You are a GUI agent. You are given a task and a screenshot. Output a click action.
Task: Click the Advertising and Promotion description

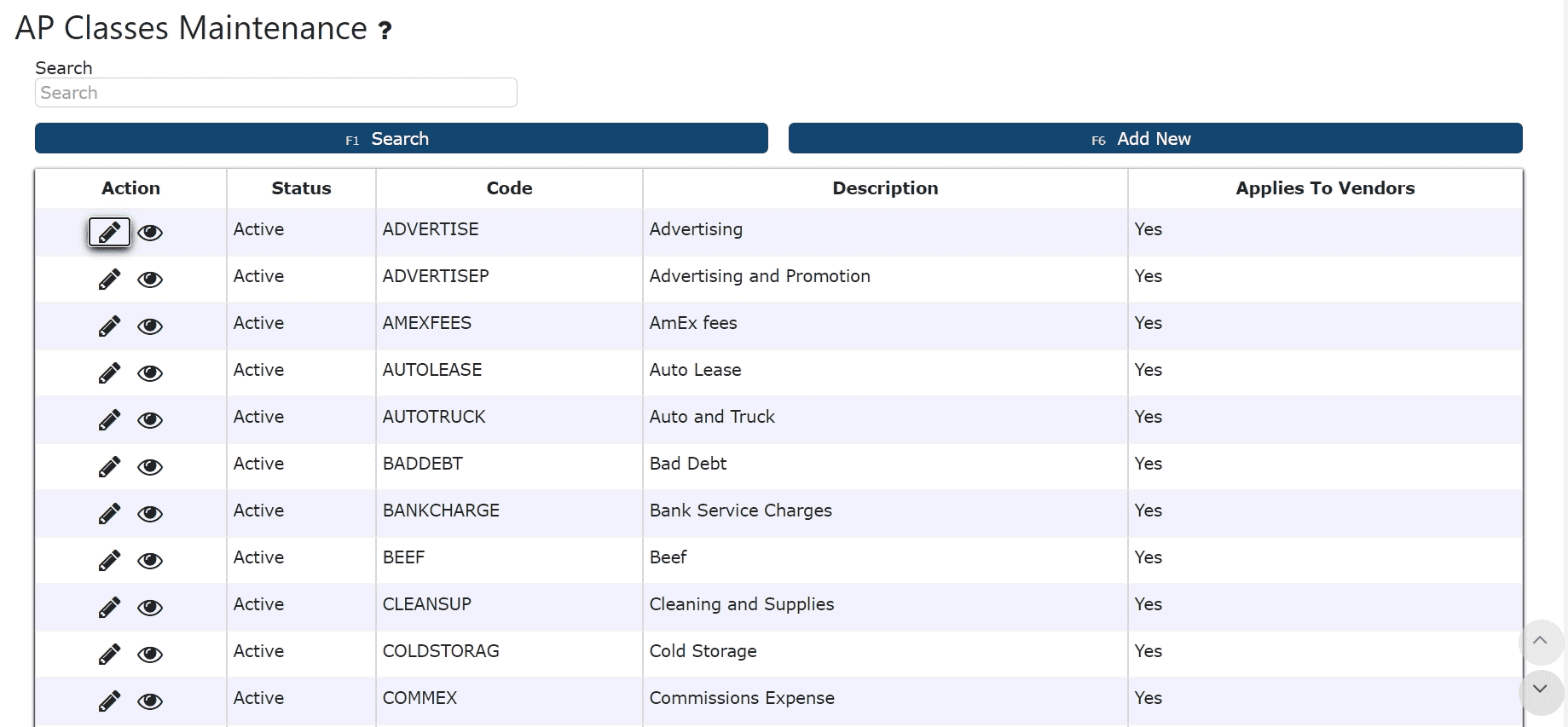click(x=760, y=276)
